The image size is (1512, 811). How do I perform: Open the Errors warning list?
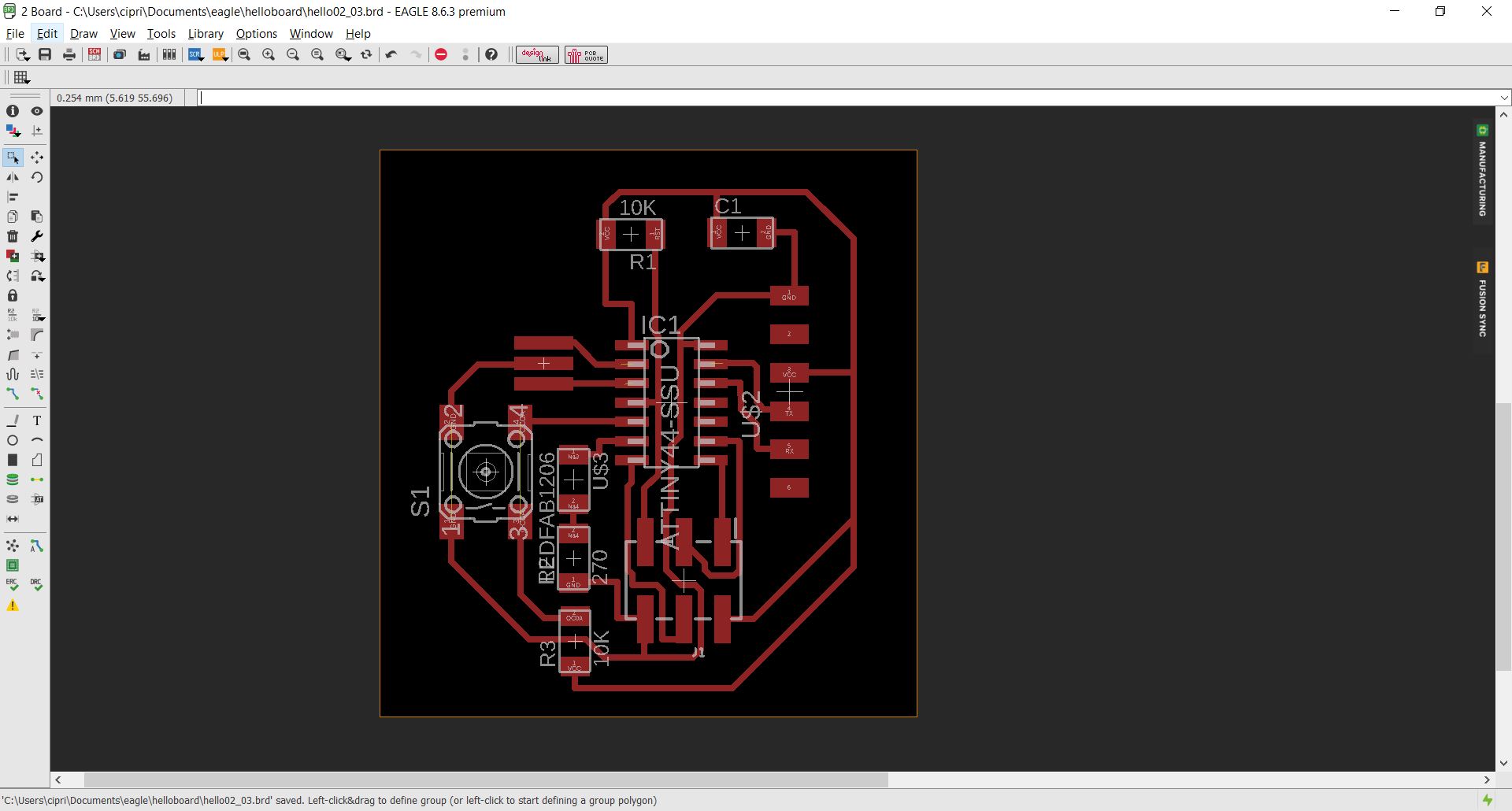tap(13, 605)
